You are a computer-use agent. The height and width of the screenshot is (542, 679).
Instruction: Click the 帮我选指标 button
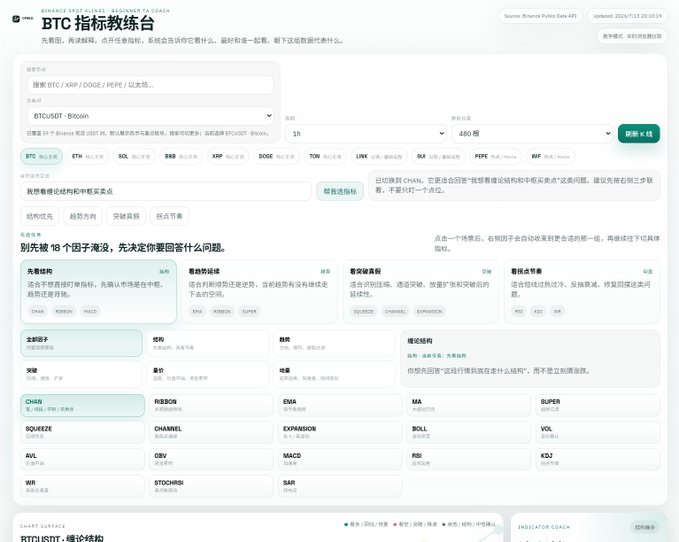tap(340, 191)
